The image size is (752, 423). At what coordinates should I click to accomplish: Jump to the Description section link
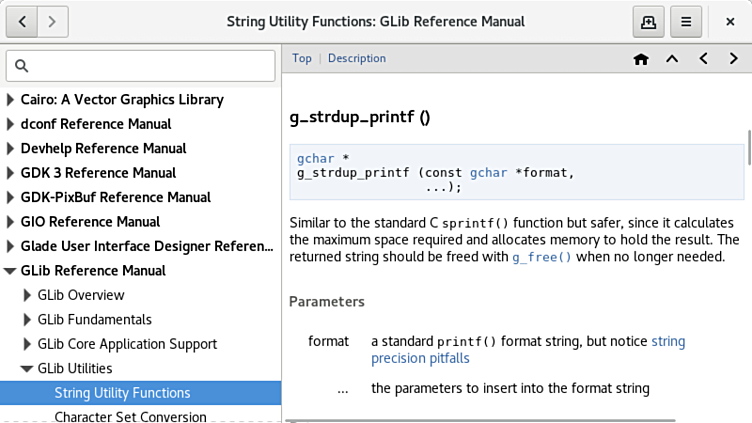pos(356,58)
